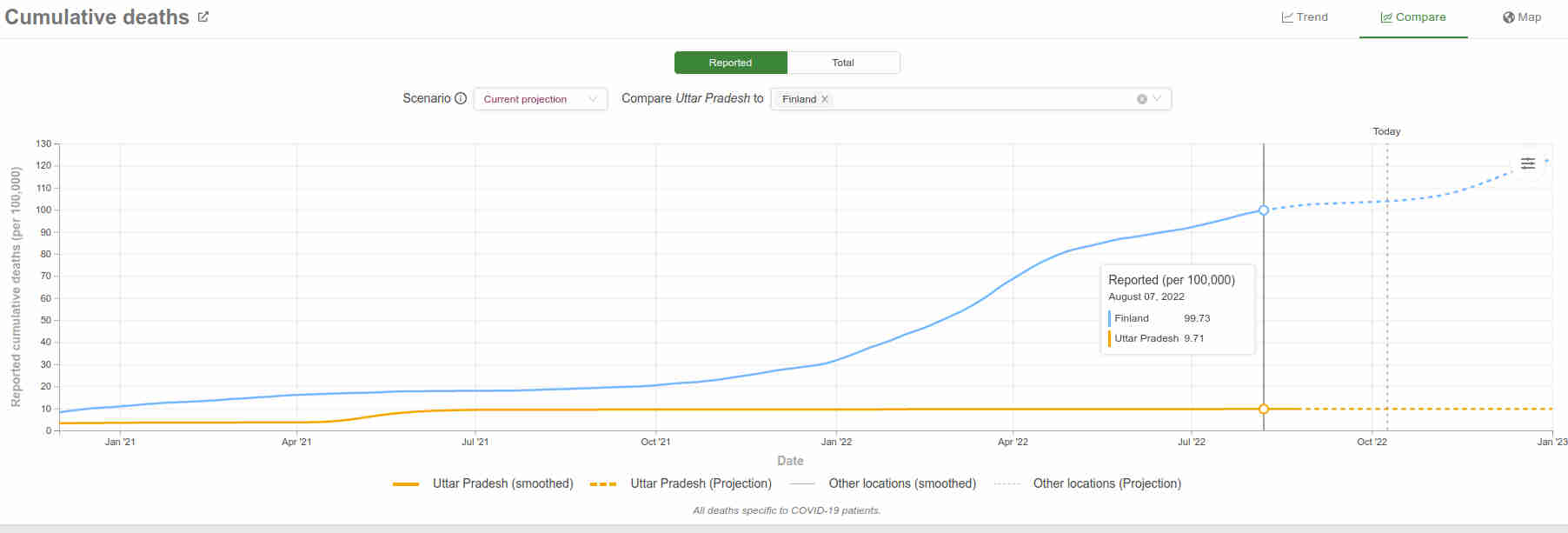Click the Jul '22 x-axis label
Viewport: 1568px width, 533px height.
point(1192,442)
